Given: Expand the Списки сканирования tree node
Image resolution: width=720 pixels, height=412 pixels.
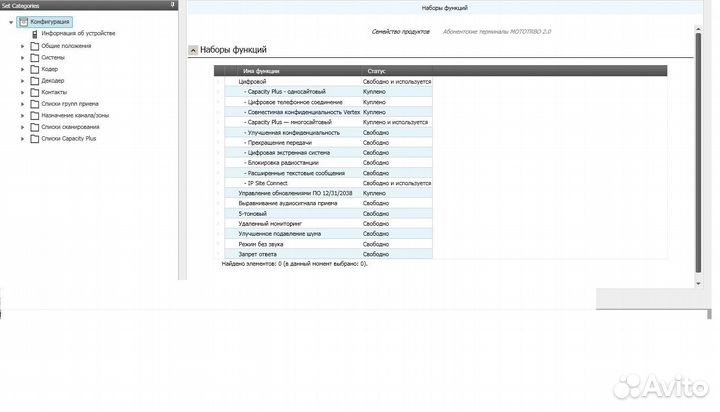Looking at the screenshot, I should click(x=22, y=127).
